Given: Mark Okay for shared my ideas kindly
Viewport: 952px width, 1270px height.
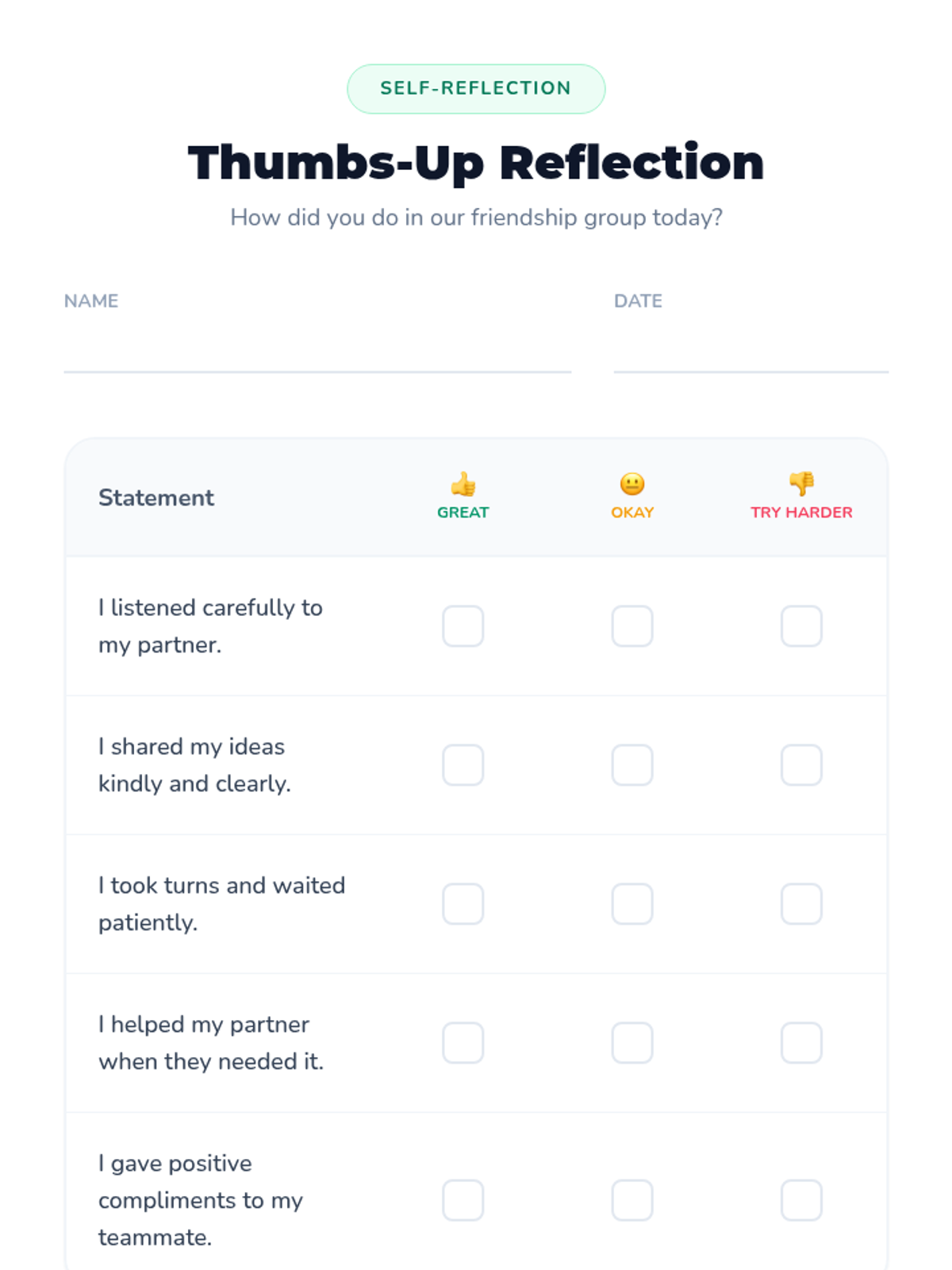Looking at the screenshot, I should [632, 765].
